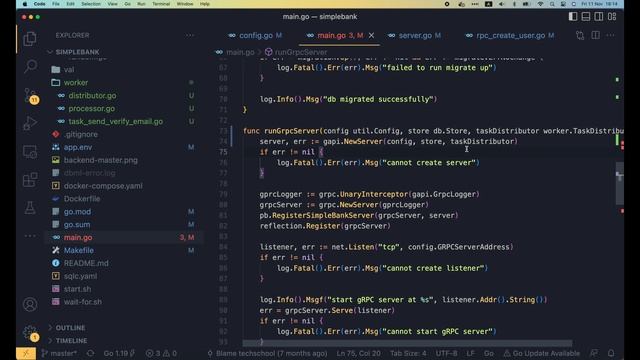
Task: Switch to rpc_create_user.go tab
Action: tap(510, 36)
